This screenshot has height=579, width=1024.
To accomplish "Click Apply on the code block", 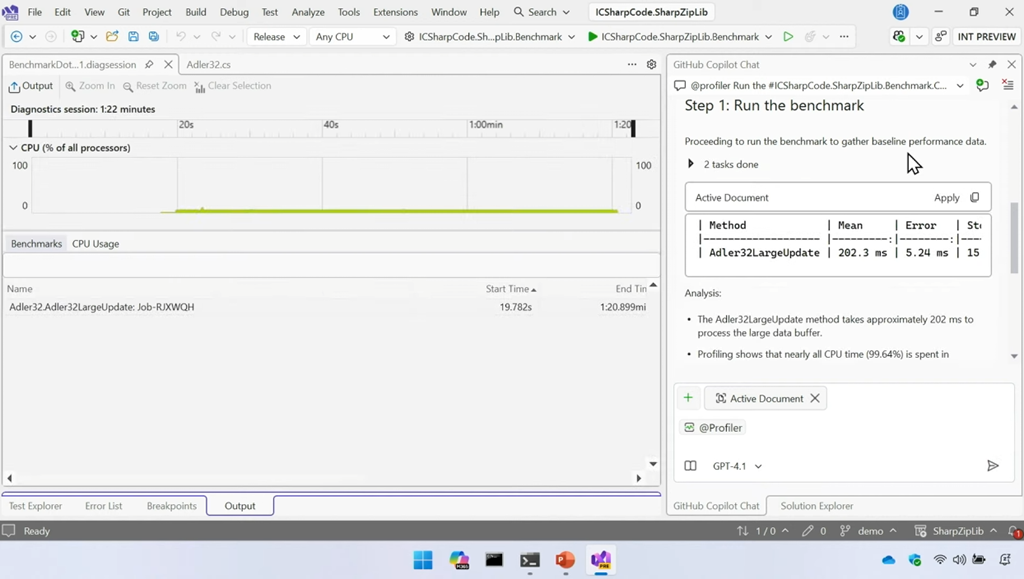I will (x=946, y=198).
